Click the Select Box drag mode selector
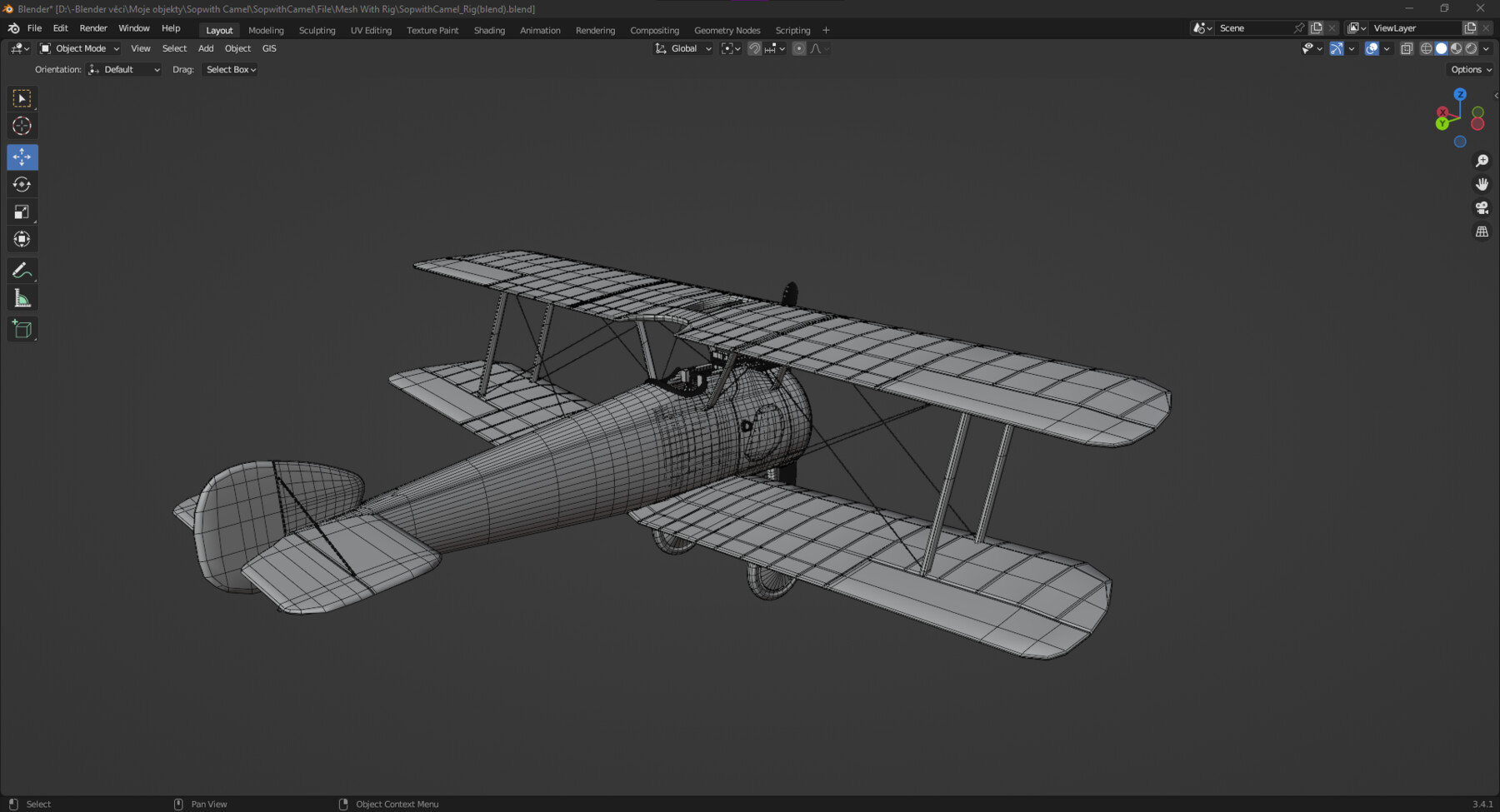The image size is (1500, 812). [230, 69]
